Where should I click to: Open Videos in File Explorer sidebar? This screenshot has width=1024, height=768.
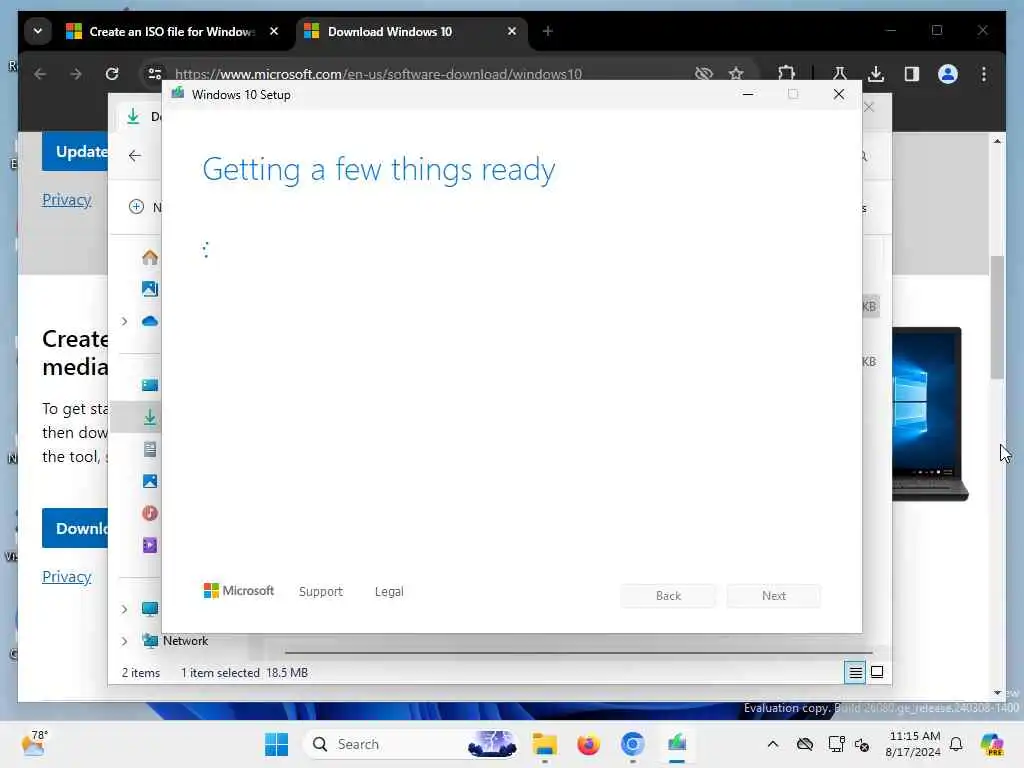click(x=150, y=545)
